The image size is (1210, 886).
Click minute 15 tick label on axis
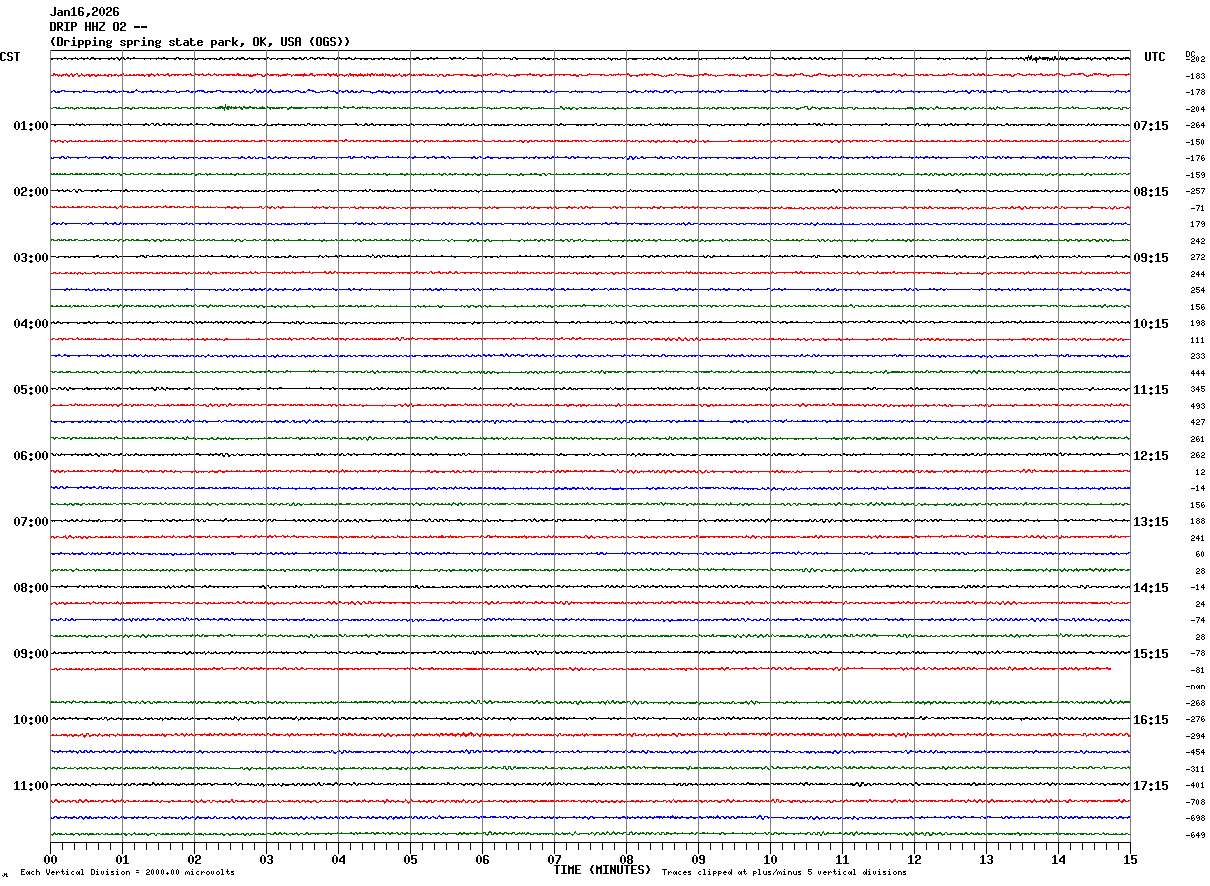pos(1130,860)
